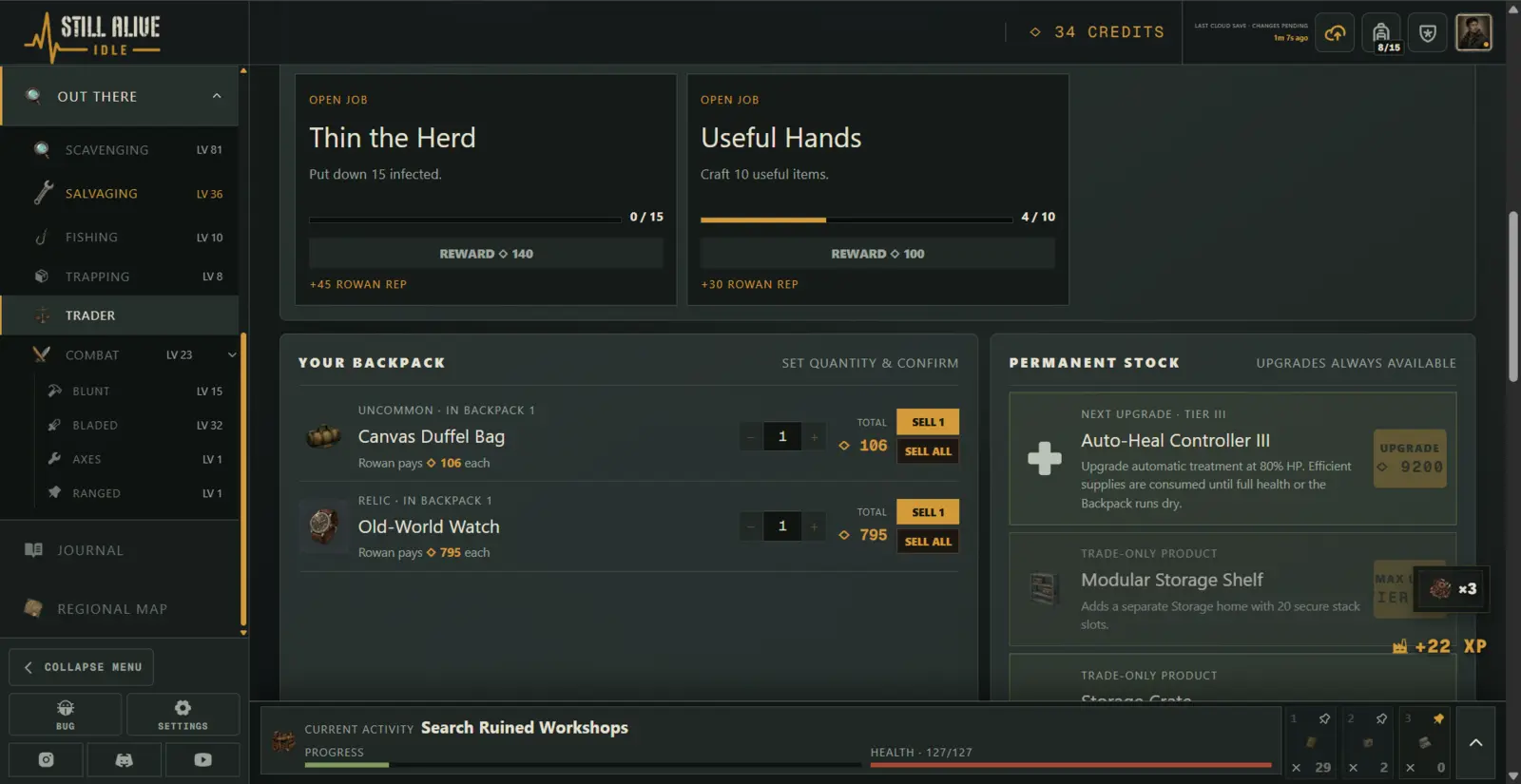This screenshot has height=784, width=1521.
Task: Buy the Auto-Heal Controller III upgrade for 9200
Action: tap(1410, 458)
